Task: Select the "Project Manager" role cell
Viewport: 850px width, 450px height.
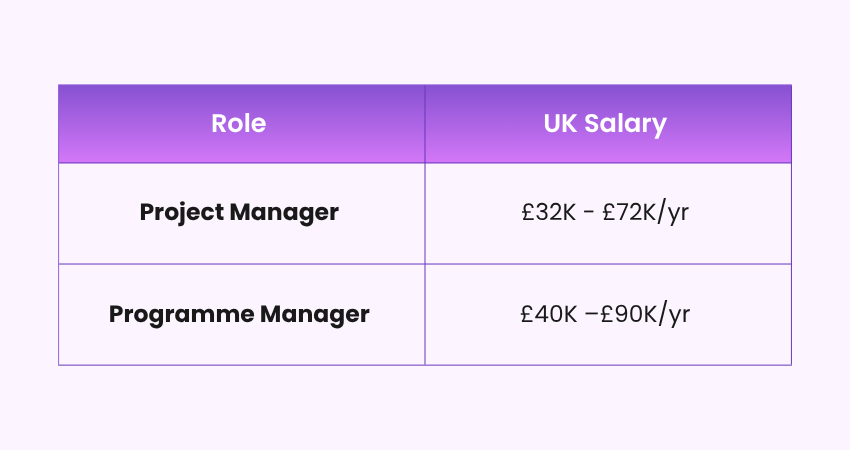Action: (x=239, y=213)
